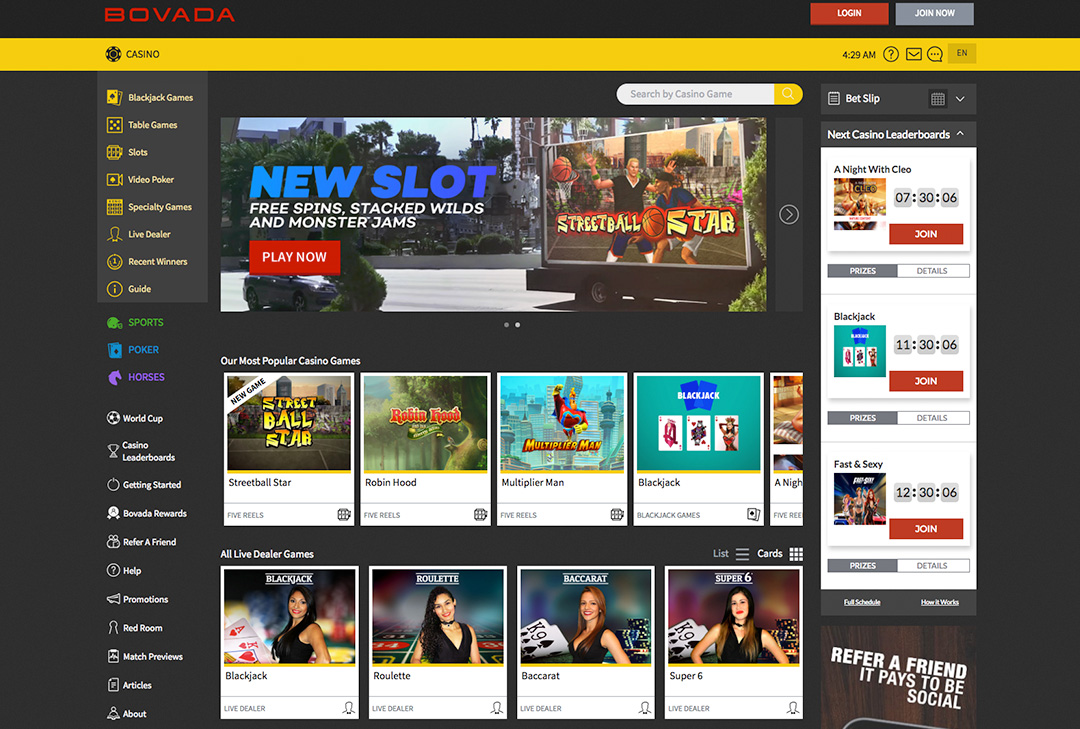The image size is (1080, 729).
Task: Go to the HORSES section
Action: [x=136, y=378]
